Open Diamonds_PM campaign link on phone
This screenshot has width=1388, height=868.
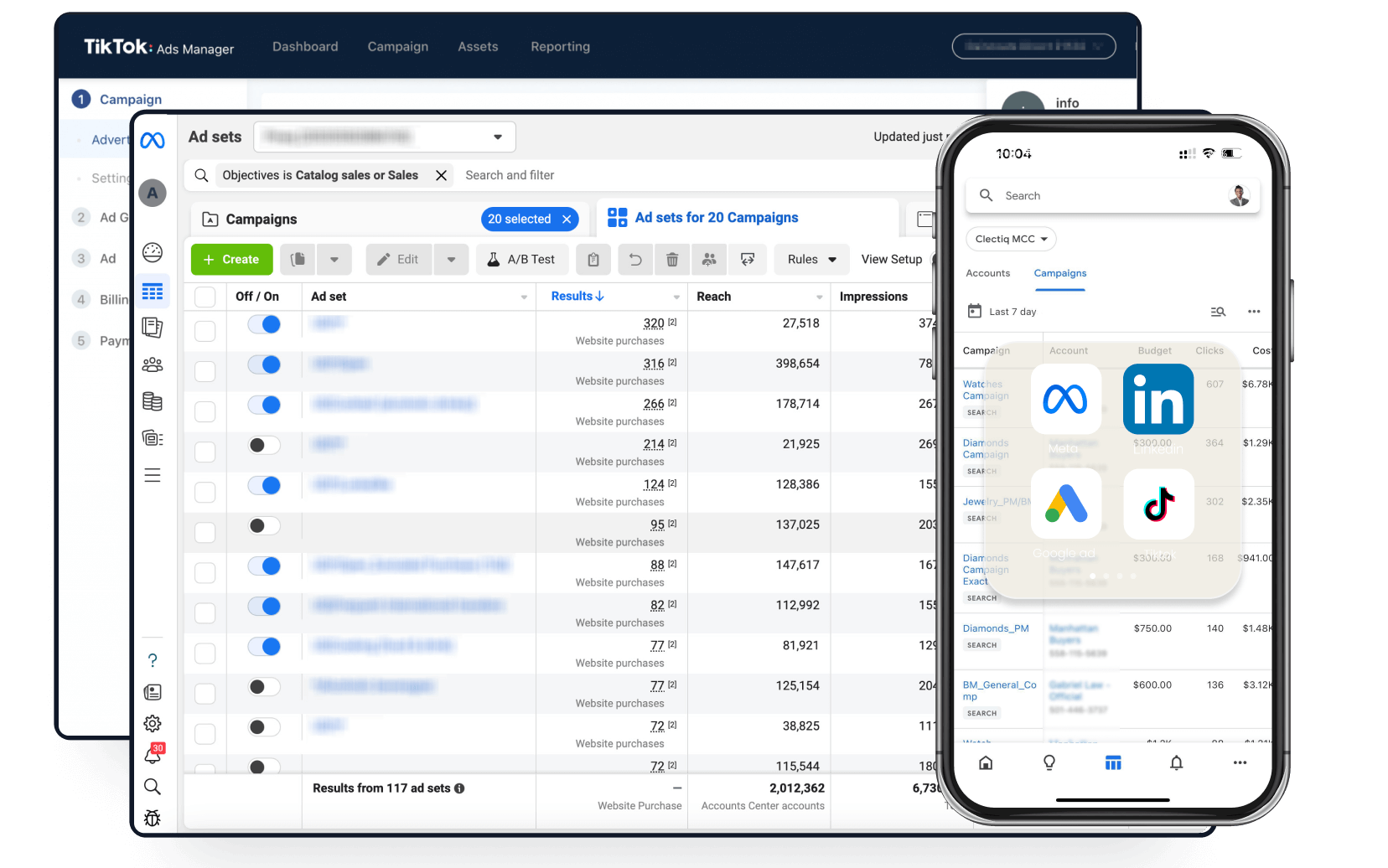[996, 628]
